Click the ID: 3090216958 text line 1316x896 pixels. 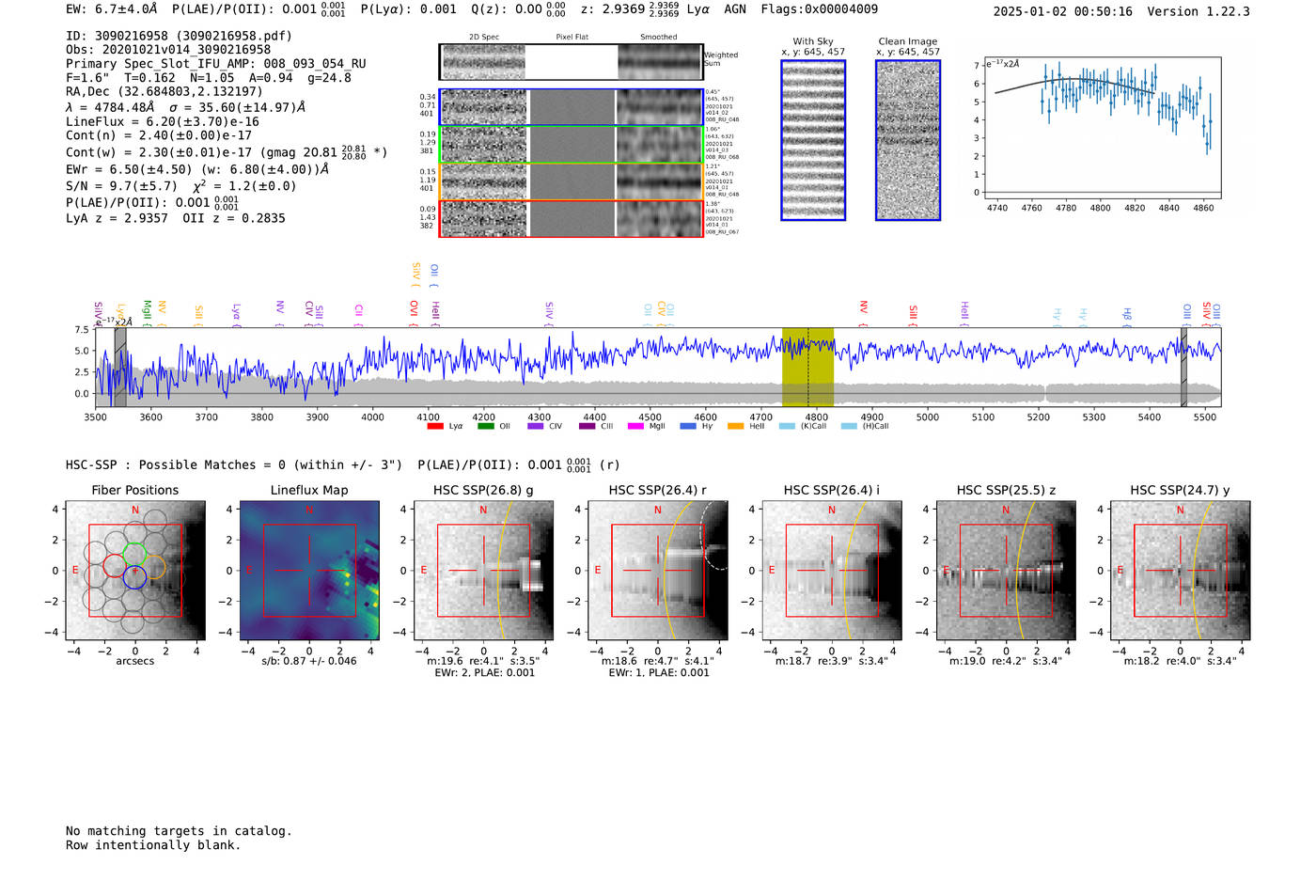click(x=179, y=36)
